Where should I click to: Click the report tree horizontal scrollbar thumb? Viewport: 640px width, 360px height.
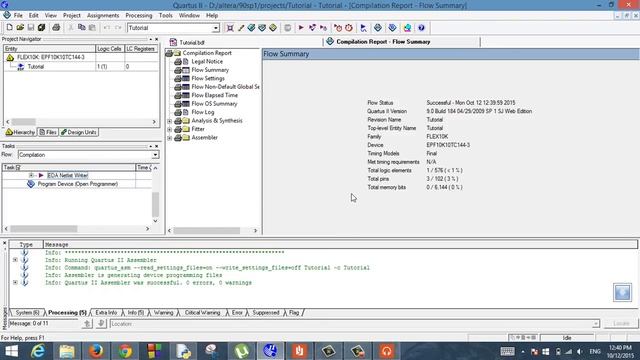(207, 231)
